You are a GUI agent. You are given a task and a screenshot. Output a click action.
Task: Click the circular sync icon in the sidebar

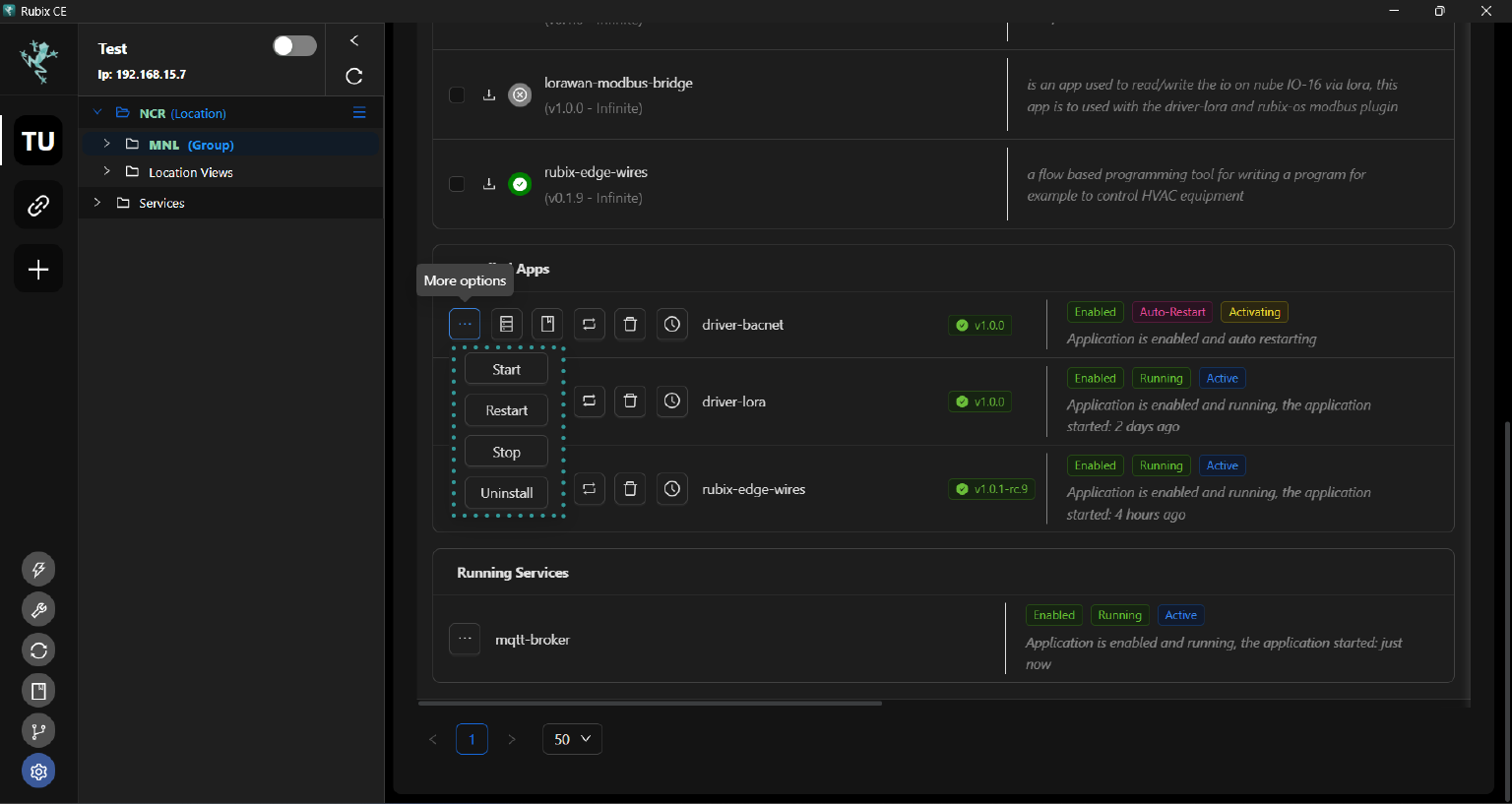coord(38,649)
